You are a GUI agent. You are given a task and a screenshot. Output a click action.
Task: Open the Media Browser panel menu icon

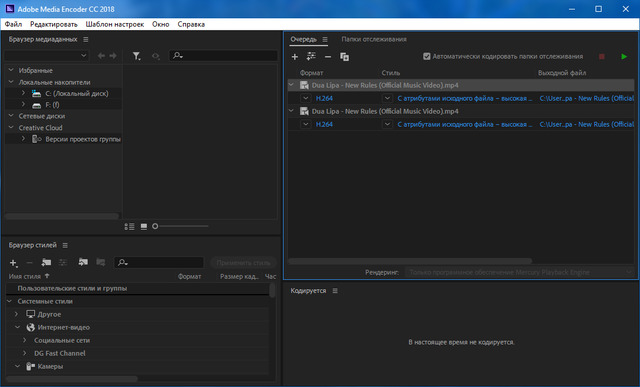(85, 39)
